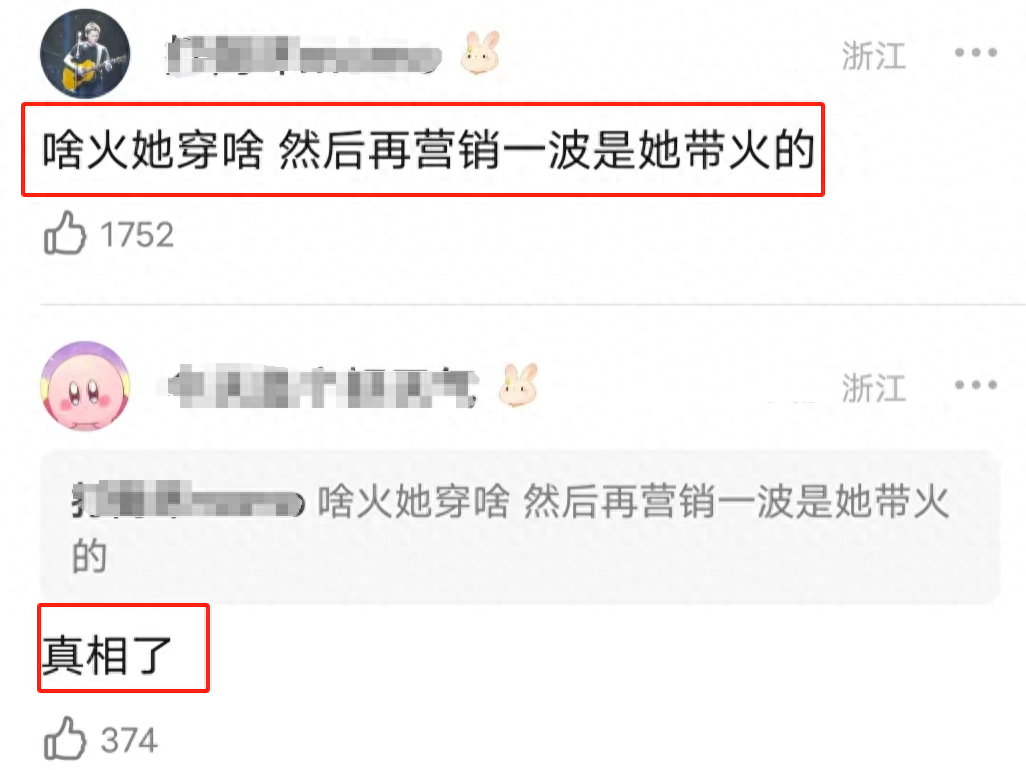
Task: Select the top comment text 啥火她穿啥 然后再营销一波
Action: (x=429, y=150)
